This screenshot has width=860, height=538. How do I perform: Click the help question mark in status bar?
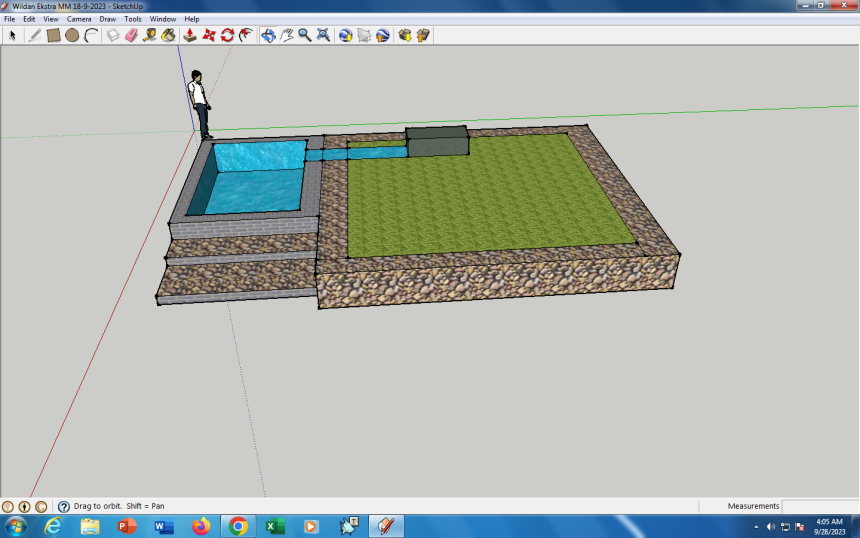[x=63, y=507]
